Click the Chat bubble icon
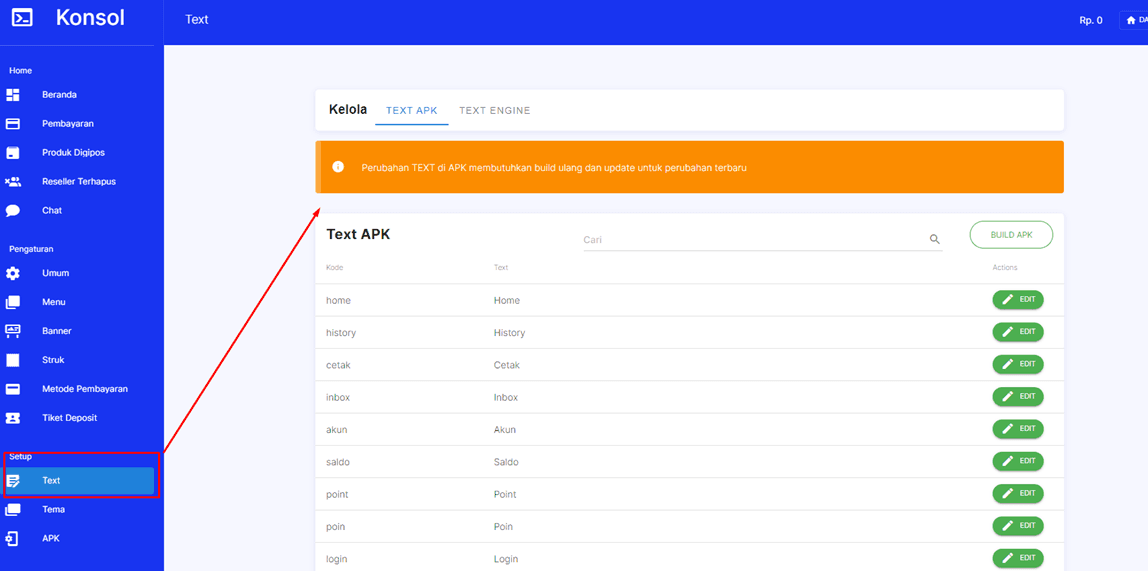 point(13,211)
